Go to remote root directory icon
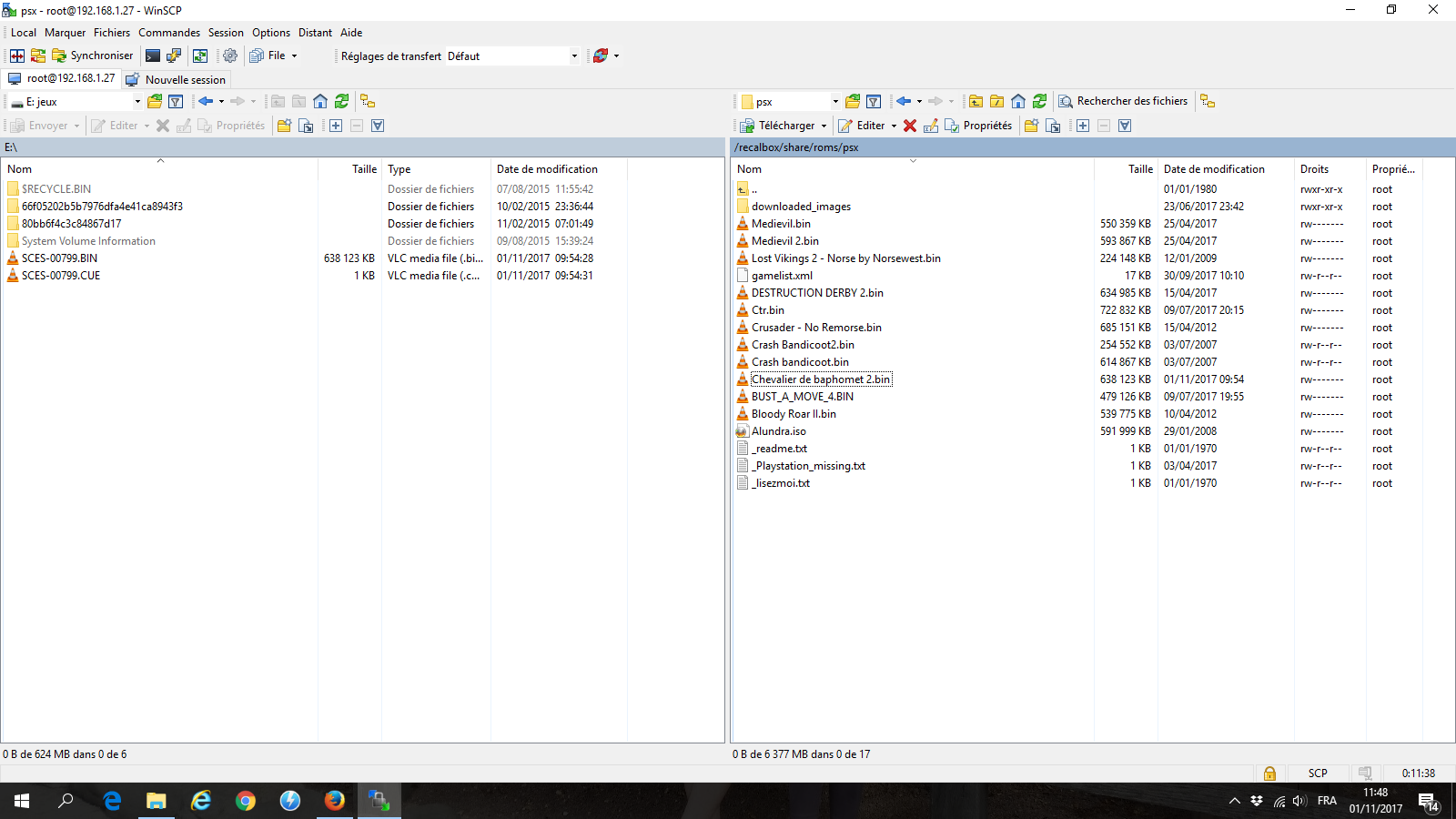The image size is (1456, 819). point(997,101)
